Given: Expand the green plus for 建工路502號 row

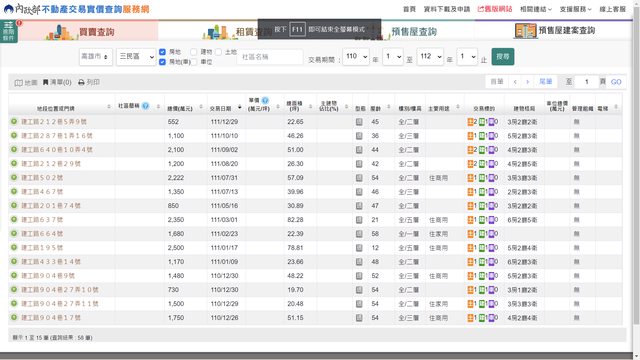Looking at the screenshot, I should tap(14, 178).
